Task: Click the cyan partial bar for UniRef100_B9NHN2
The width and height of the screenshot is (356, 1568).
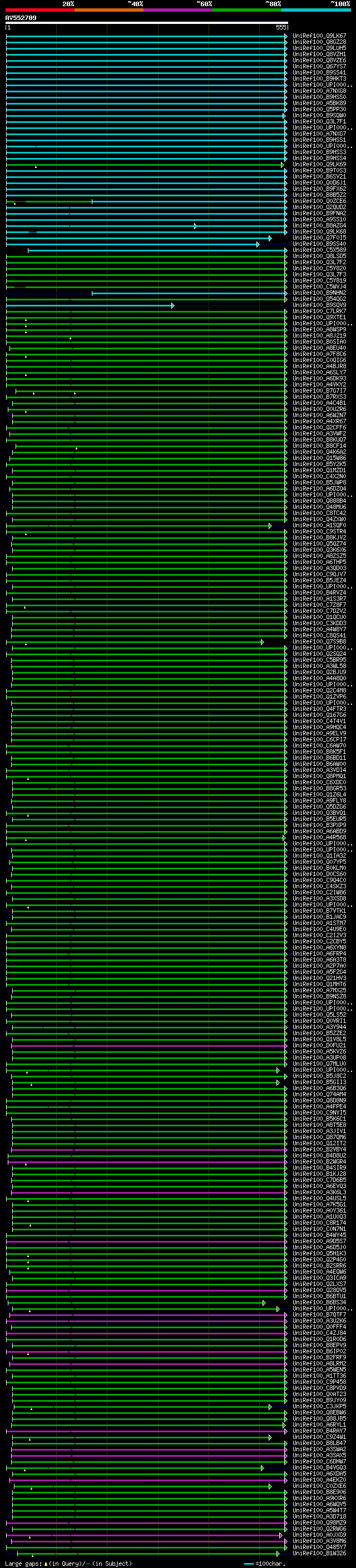Action: coord(189,293)
